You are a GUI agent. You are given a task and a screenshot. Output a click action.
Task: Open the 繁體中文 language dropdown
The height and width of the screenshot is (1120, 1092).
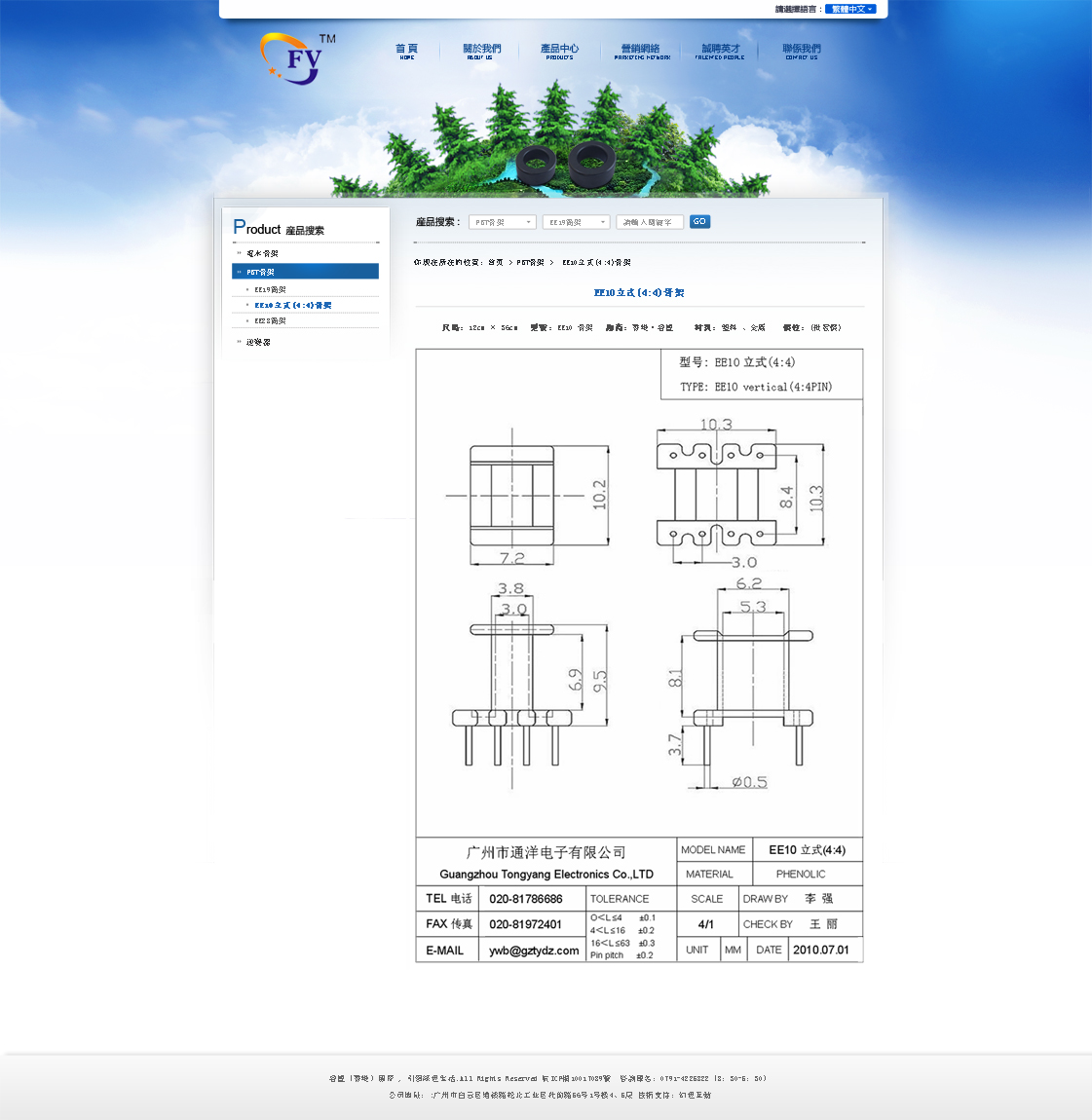click(850, 10)
